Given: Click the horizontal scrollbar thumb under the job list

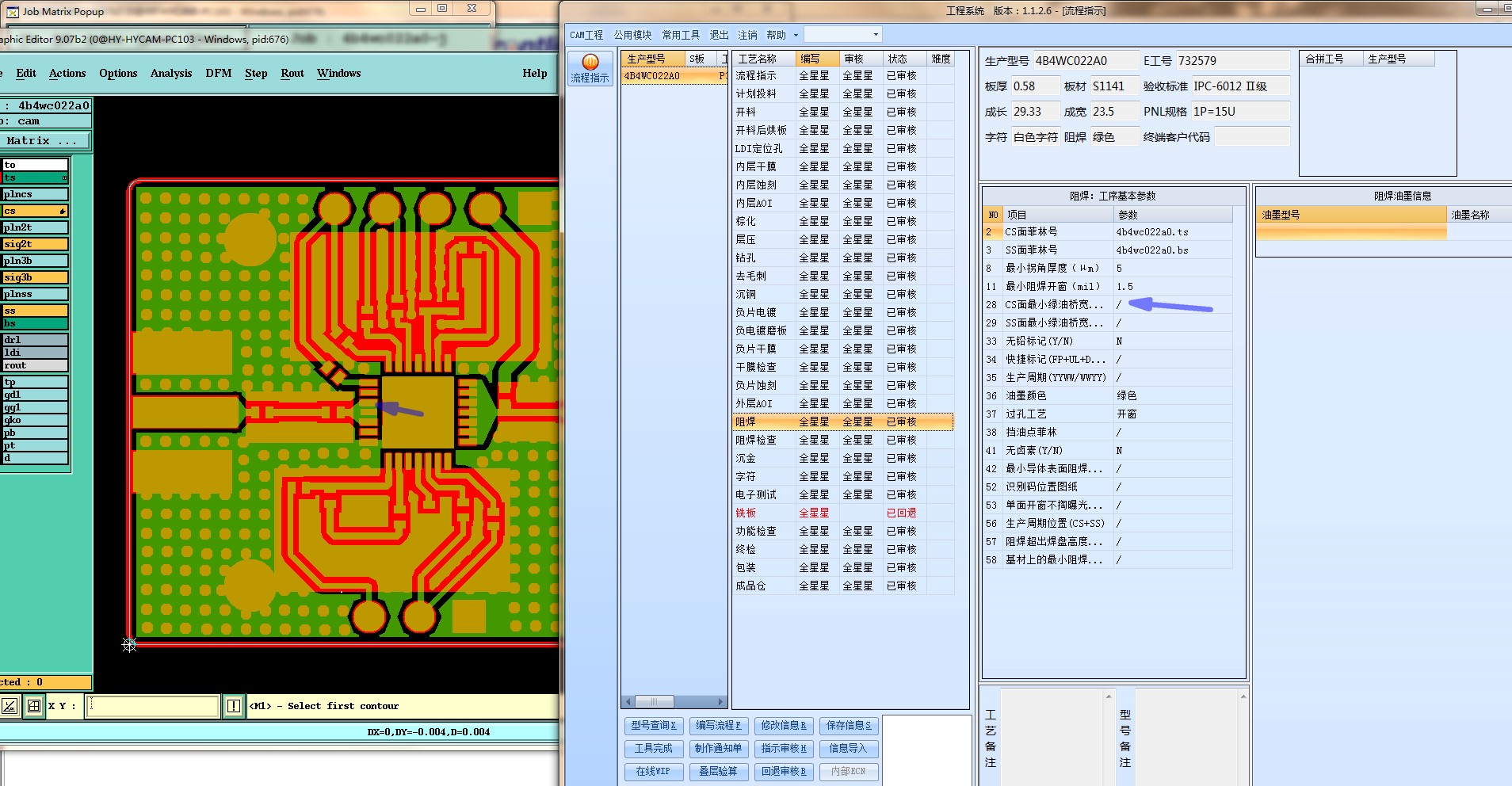Looking at the screenshot, I should click(655, 702).
